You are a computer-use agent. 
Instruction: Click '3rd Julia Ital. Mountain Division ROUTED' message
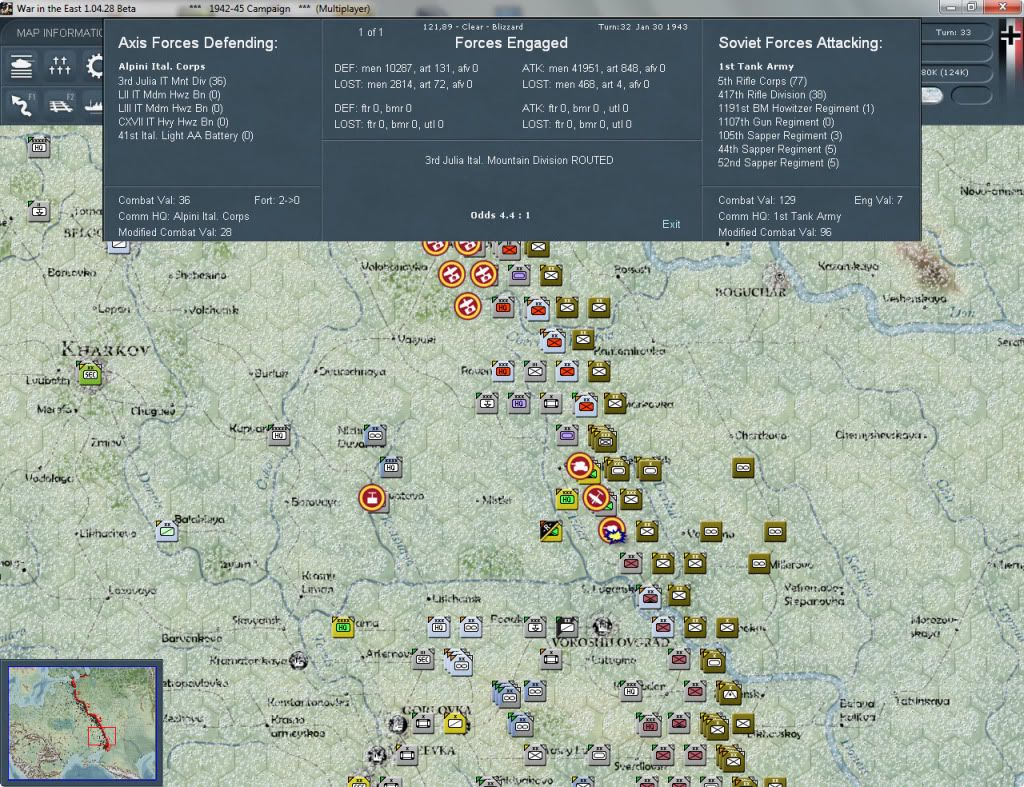(519, 160)
